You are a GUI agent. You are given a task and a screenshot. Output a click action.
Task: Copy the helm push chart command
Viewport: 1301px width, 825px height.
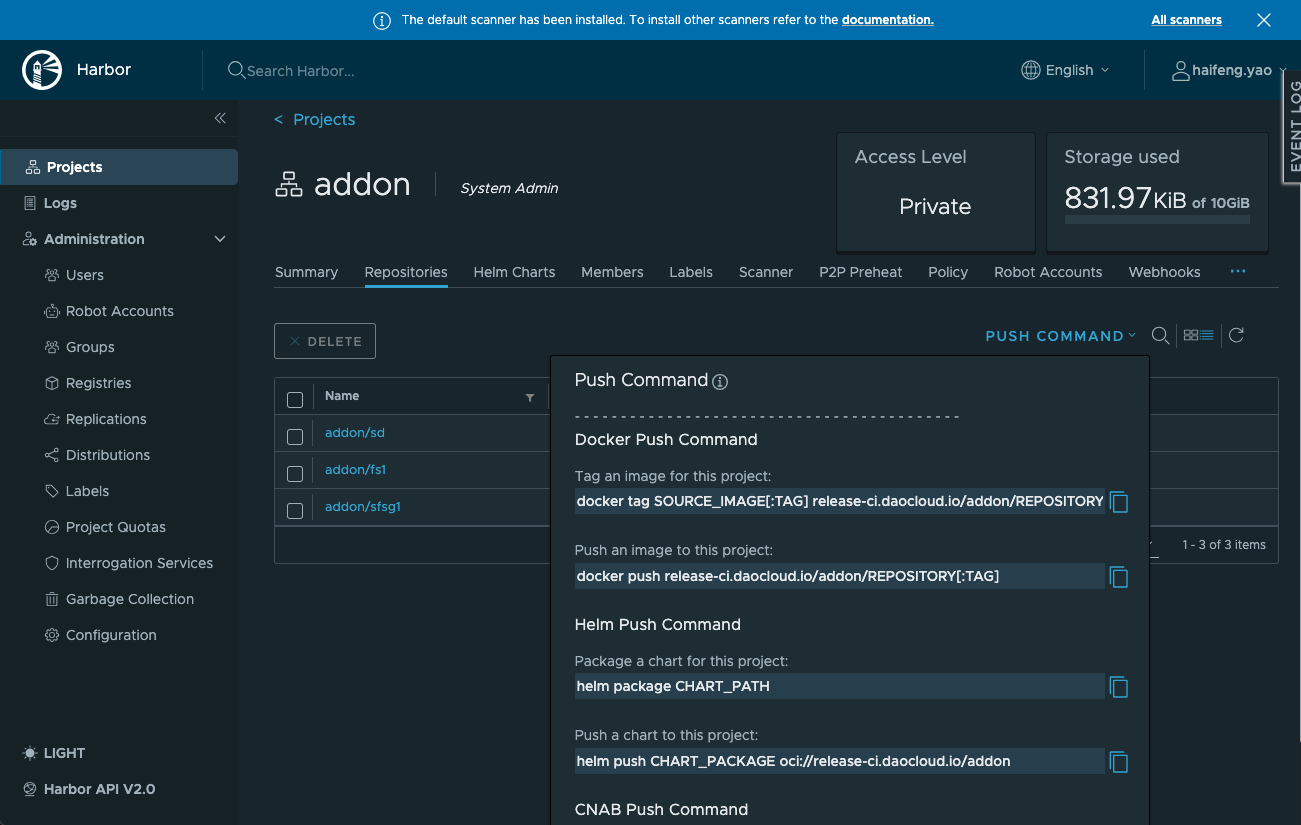(x=1119, y=762)
